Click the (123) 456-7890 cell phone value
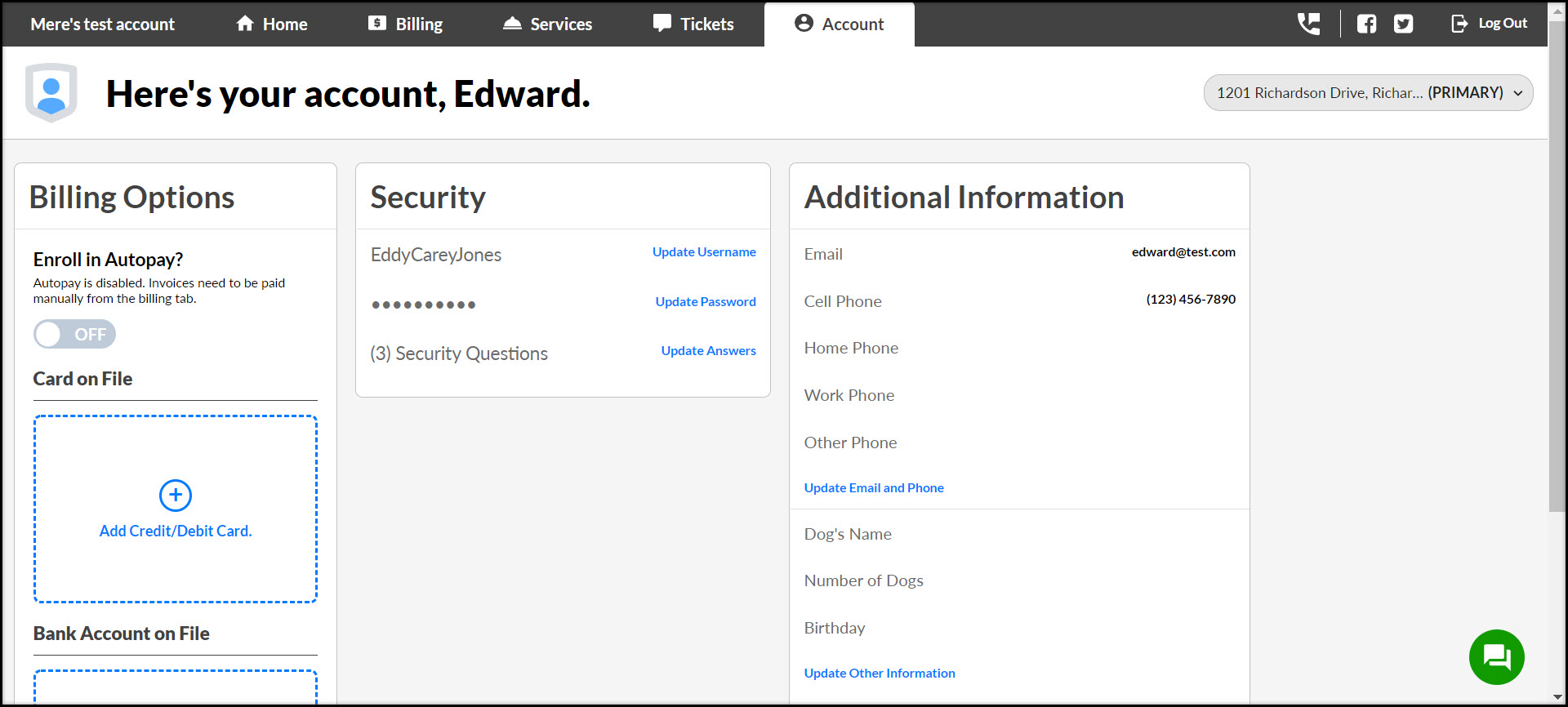This screenshot has height=707, width=1568. 1191,300
